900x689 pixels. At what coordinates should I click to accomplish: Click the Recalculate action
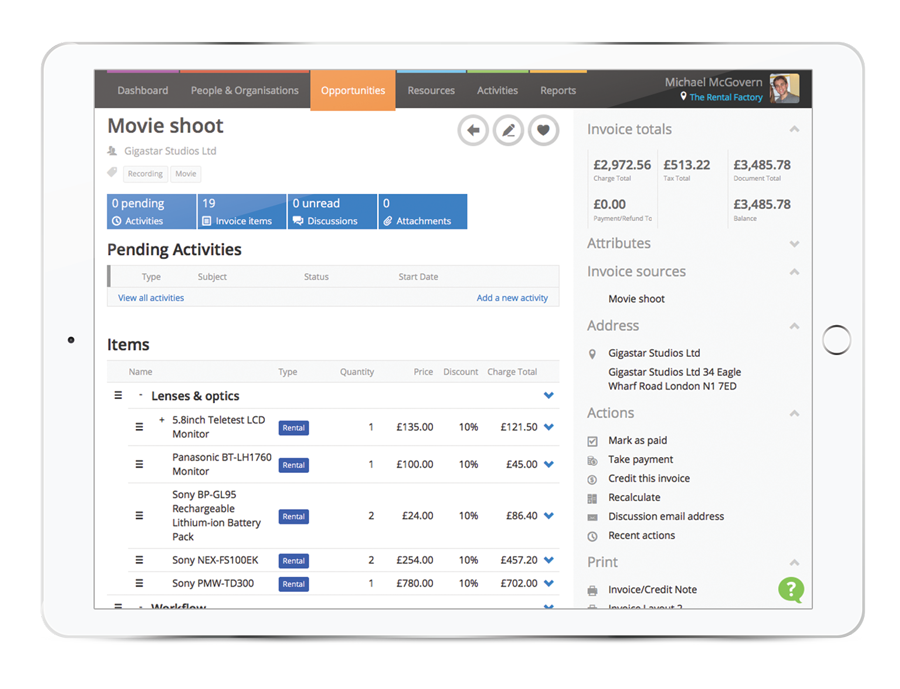(634, 497)
